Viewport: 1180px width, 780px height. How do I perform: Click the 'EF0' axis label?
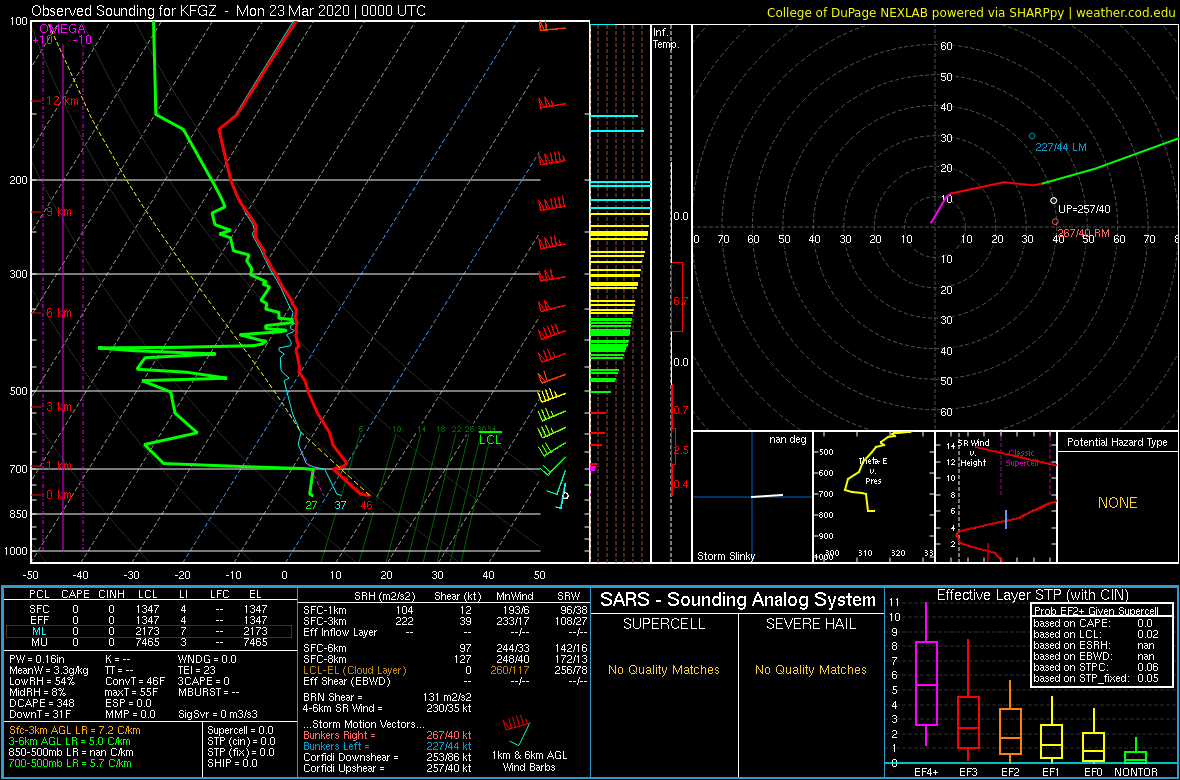1093,772
